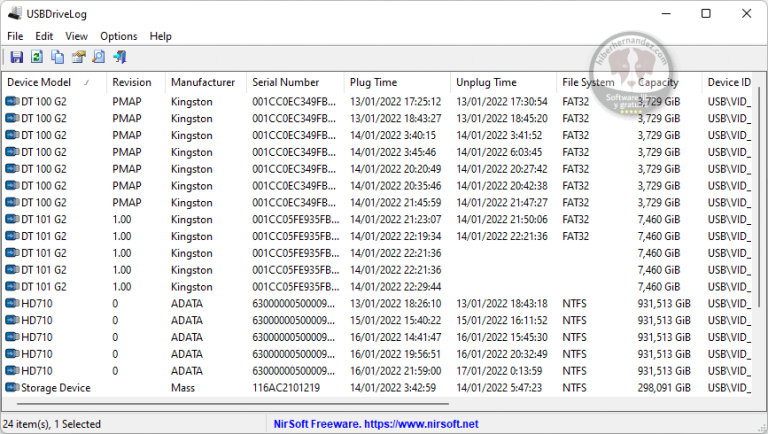
Task: Click the Exit toolbar icon
Action: pyautogui.click(x=120, y=57)
